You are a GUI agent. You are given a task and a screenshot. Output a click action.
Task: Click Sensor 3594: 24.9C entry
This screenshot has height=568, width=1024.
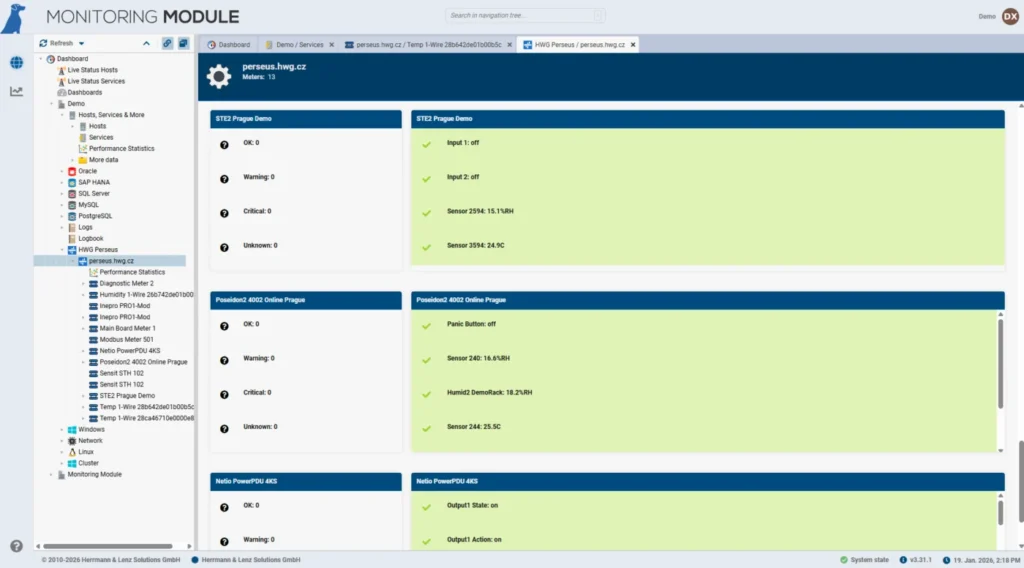click(x=475, y=245)
